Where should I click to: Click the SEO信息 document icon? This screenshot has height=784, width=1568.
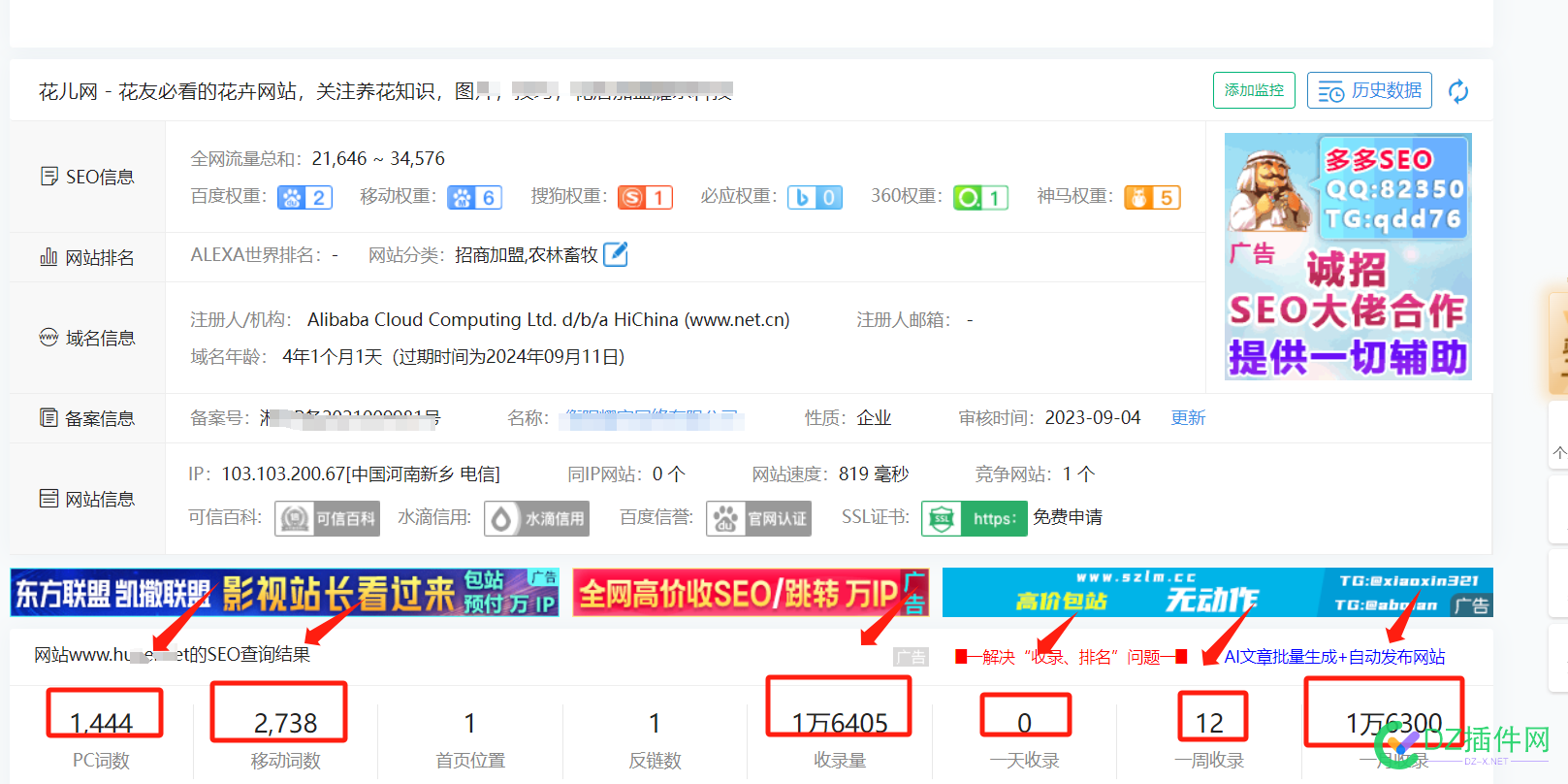click(49, 177)
